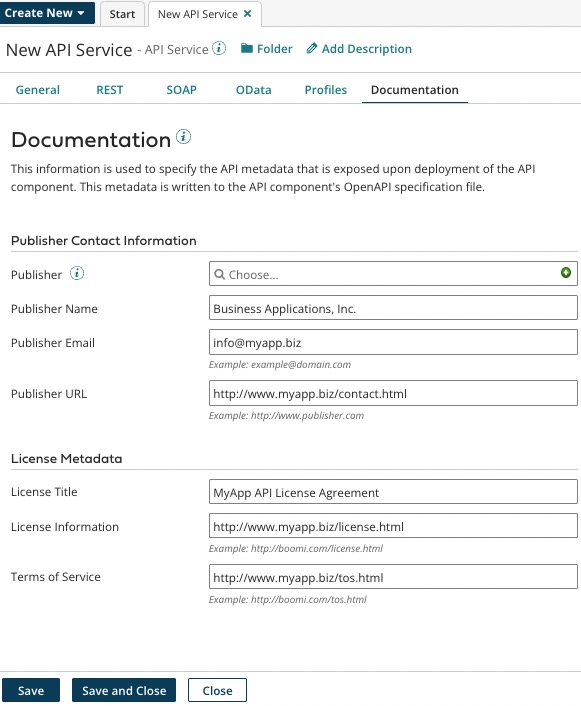Click the Publisher Name label
The image size is (581, 706).
[54, 308]
